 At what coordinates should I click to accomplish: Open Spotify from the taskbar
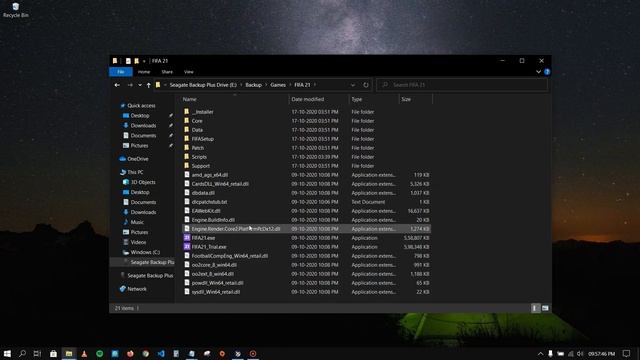pos(100,353)
